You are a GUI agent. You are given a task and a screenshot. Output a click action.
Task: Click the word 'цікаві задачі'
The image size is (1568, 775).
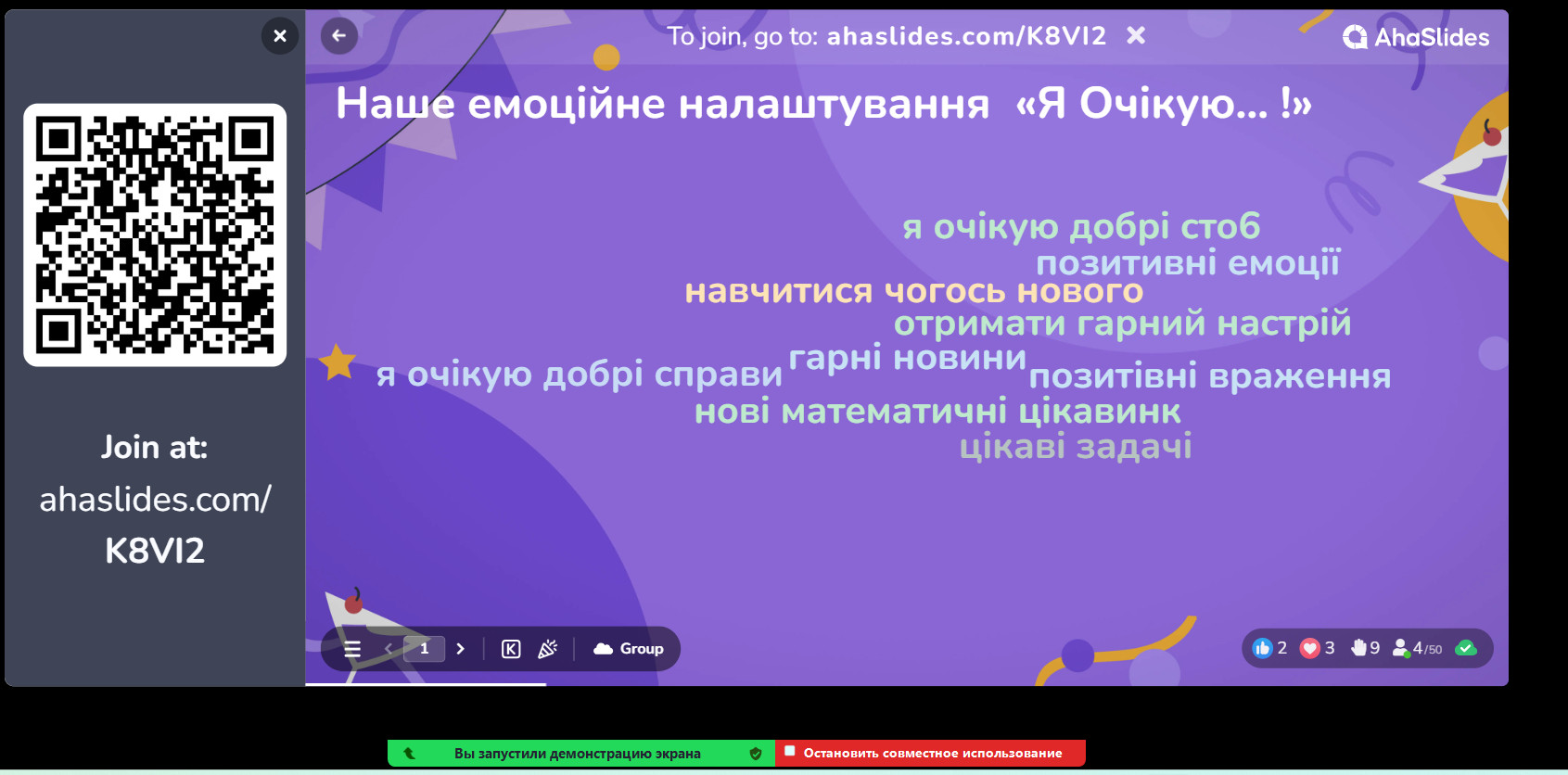1076,447
